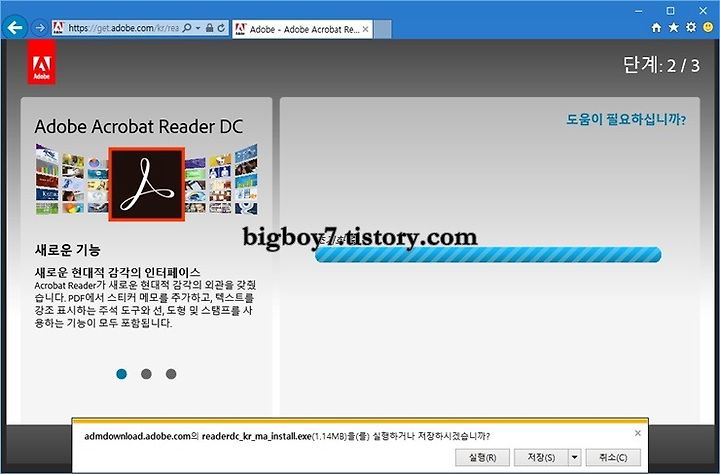This screenshot has height=474, width=720.
Task: Open the 도움이 필요하십니까? help link
Action: [626, 120]
